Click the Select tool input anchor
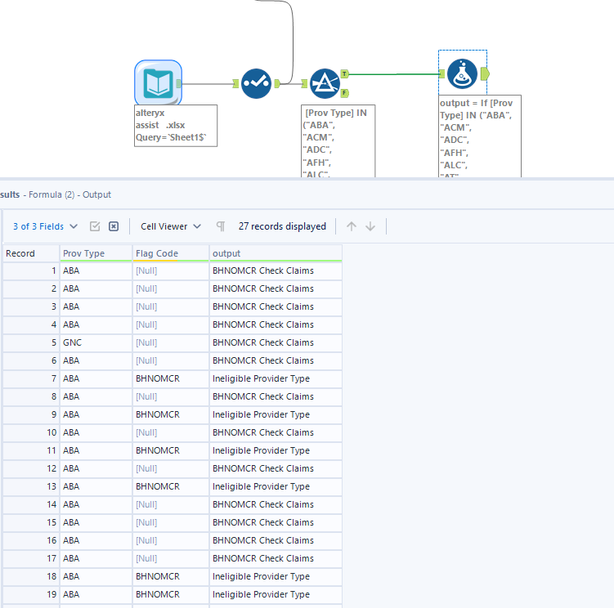 point(236,83)
